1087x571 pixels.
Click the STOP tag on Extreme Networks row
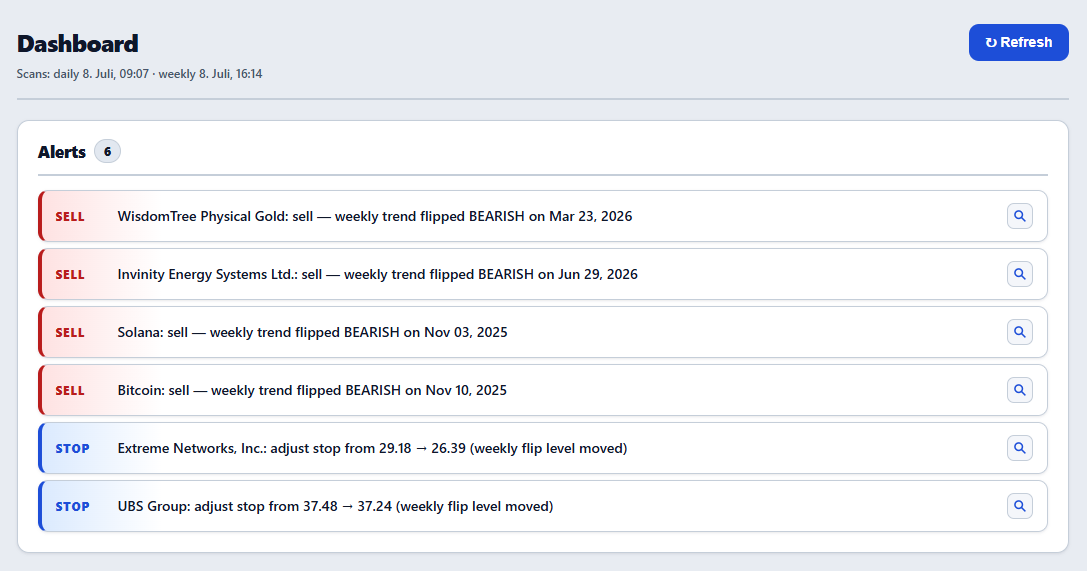tap(72, 449)
